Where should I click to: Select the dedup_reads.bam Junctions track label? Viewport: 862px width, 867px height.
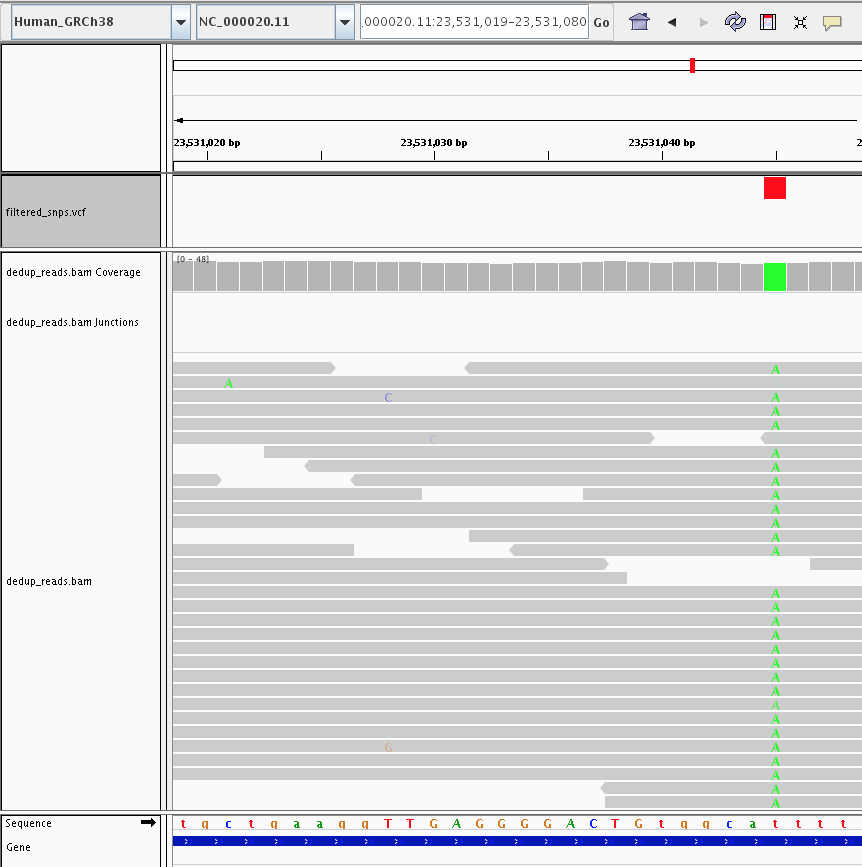pyautogui.click(x=72, y=322)
